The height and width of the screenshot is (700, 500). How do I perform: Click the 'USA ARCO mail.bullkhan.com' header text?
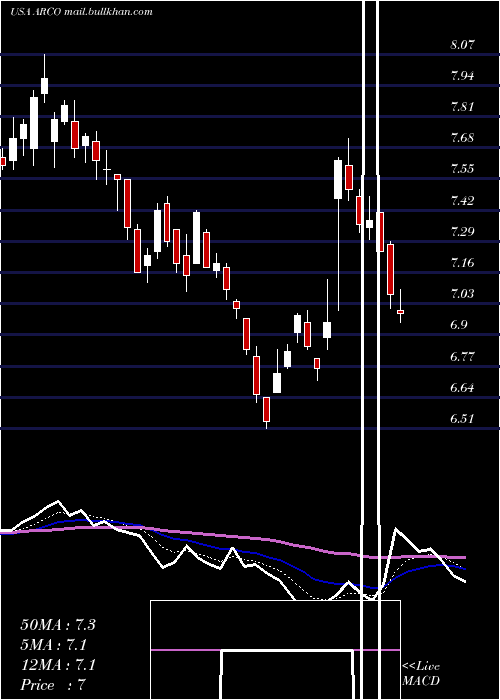click(81, 12)
